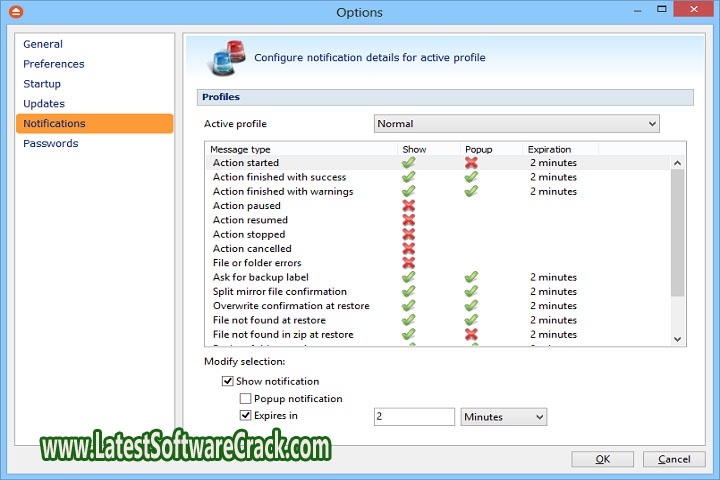Click the Cancel button

pyautogui.click(x=674, y=459)
